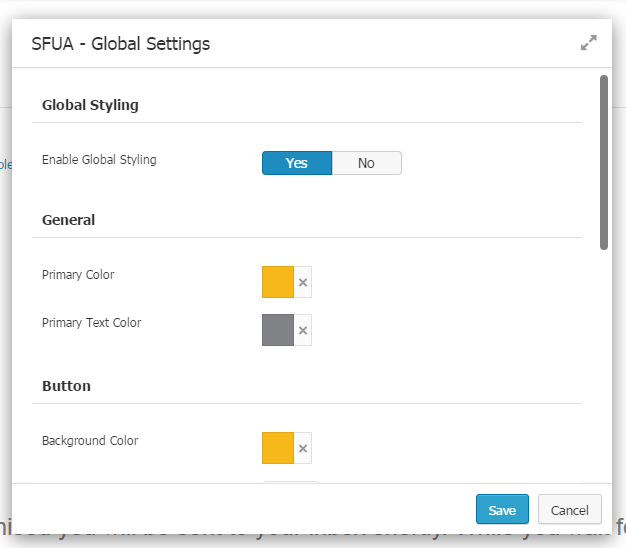Cancel the settings dialog

[x=570, y=510]
